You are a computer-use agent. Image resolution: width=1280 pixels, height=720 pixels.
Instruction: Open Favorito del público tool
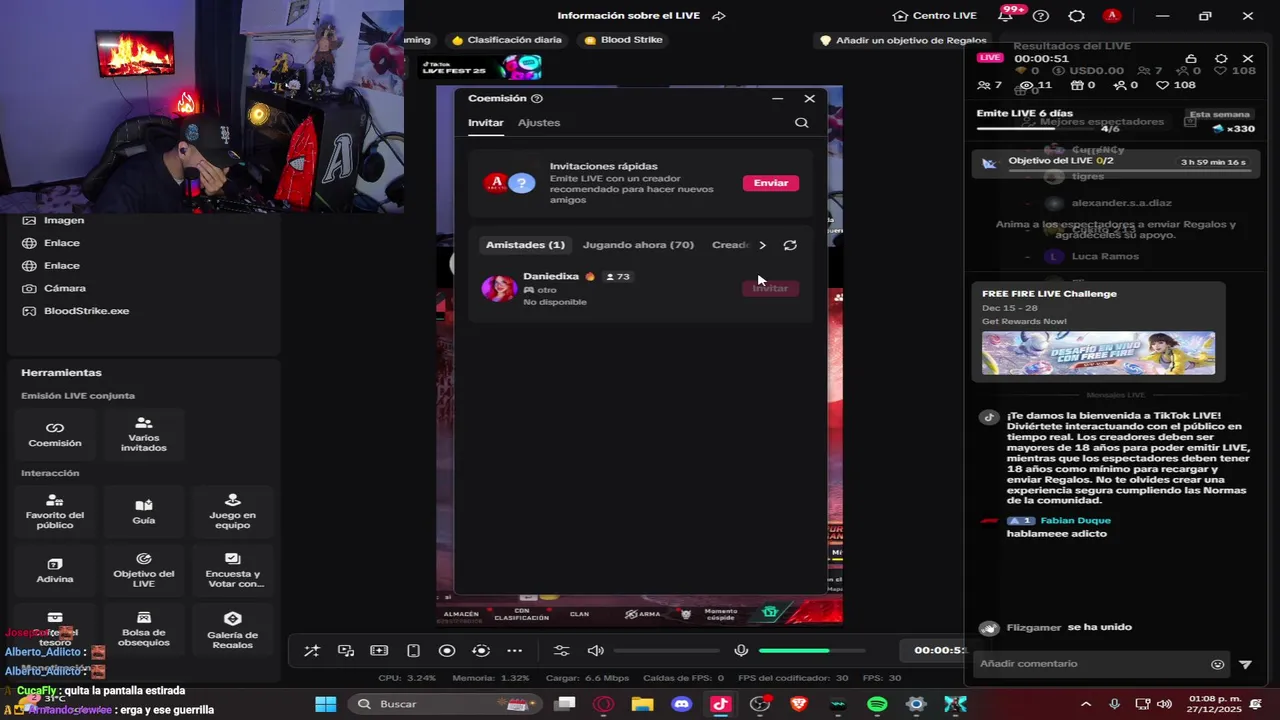[x=55, y=511]
